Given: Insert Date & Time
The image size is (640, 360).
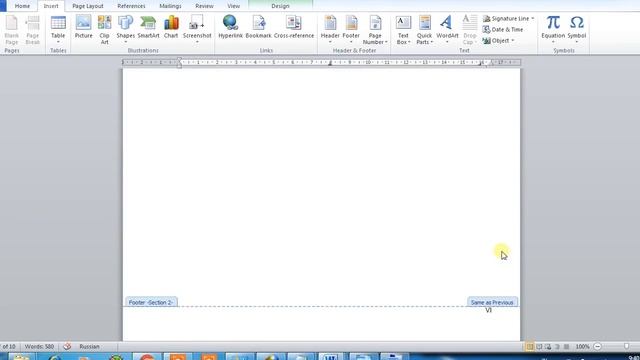Looking at the screenshot, I should coord(503,29).
